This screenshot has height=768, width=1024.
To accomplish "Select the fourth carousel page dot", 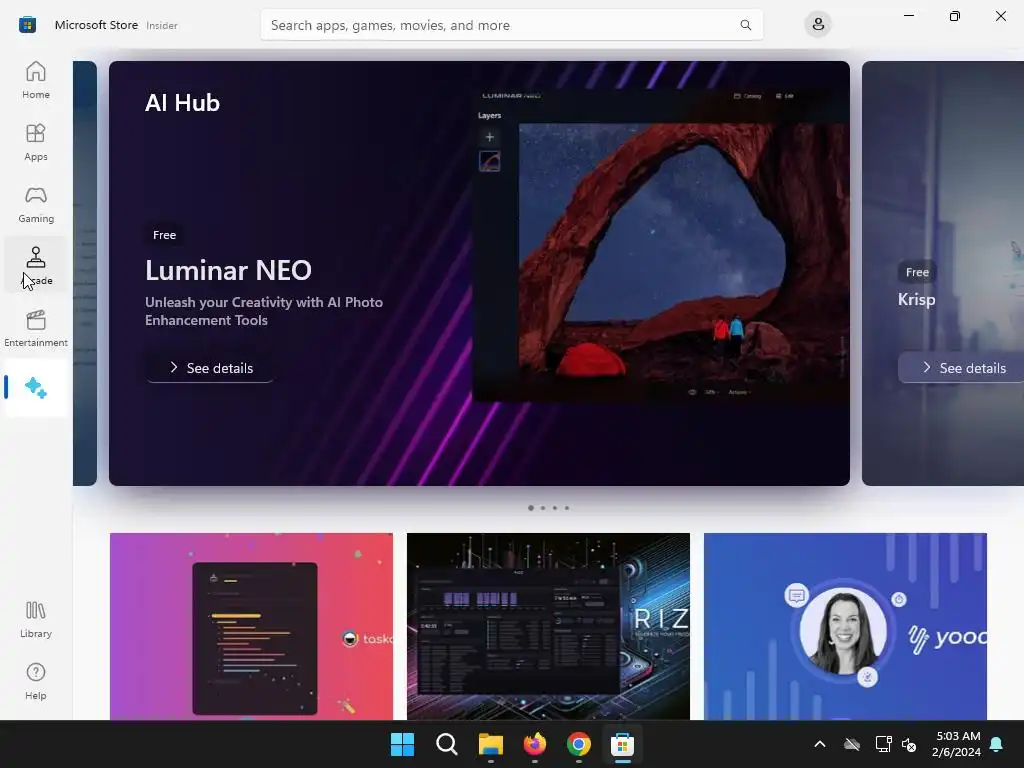I will (x=567, y=507).
